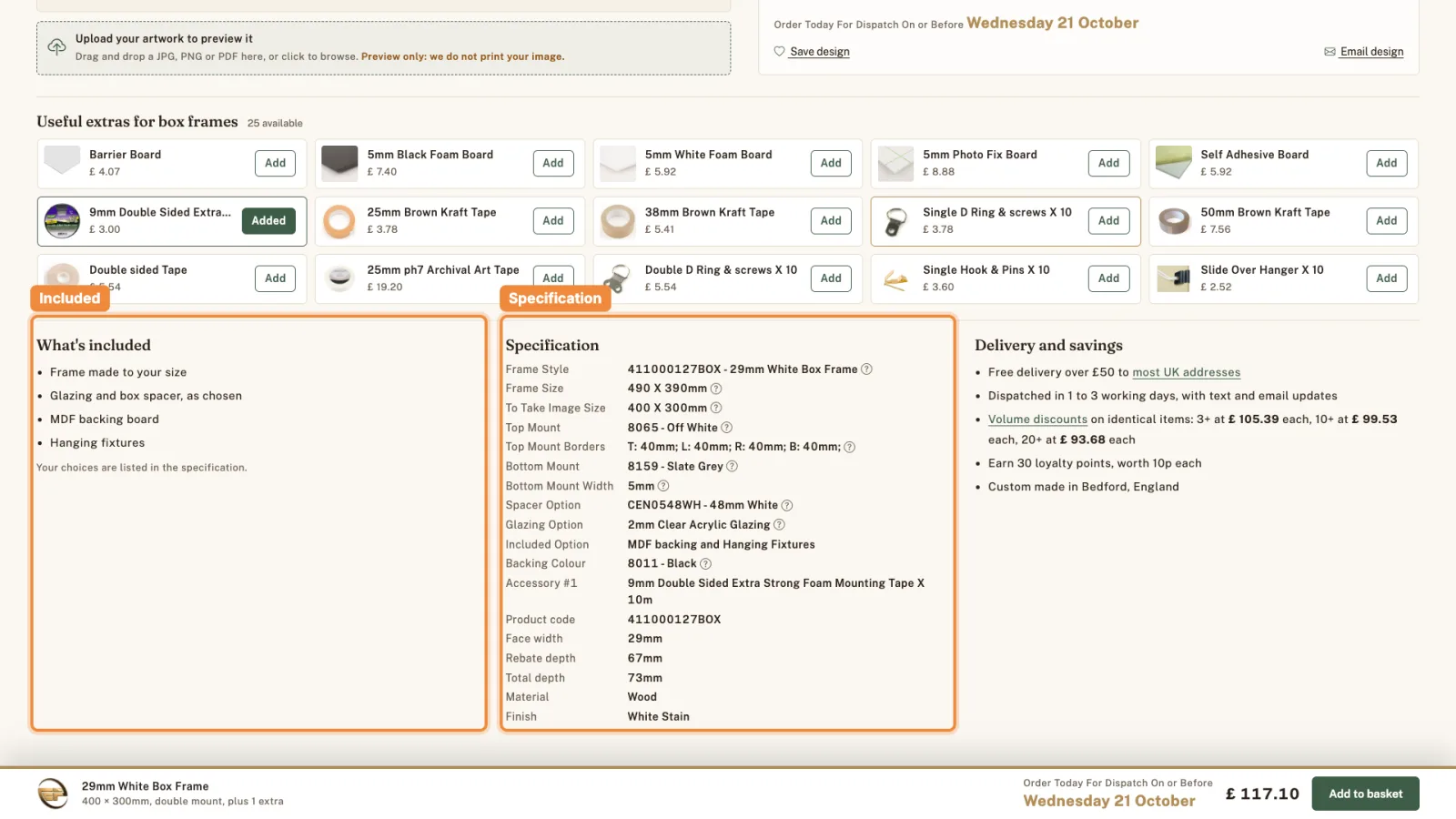
Task: Open the Frame Style help question icon
Action: point(866,369)
